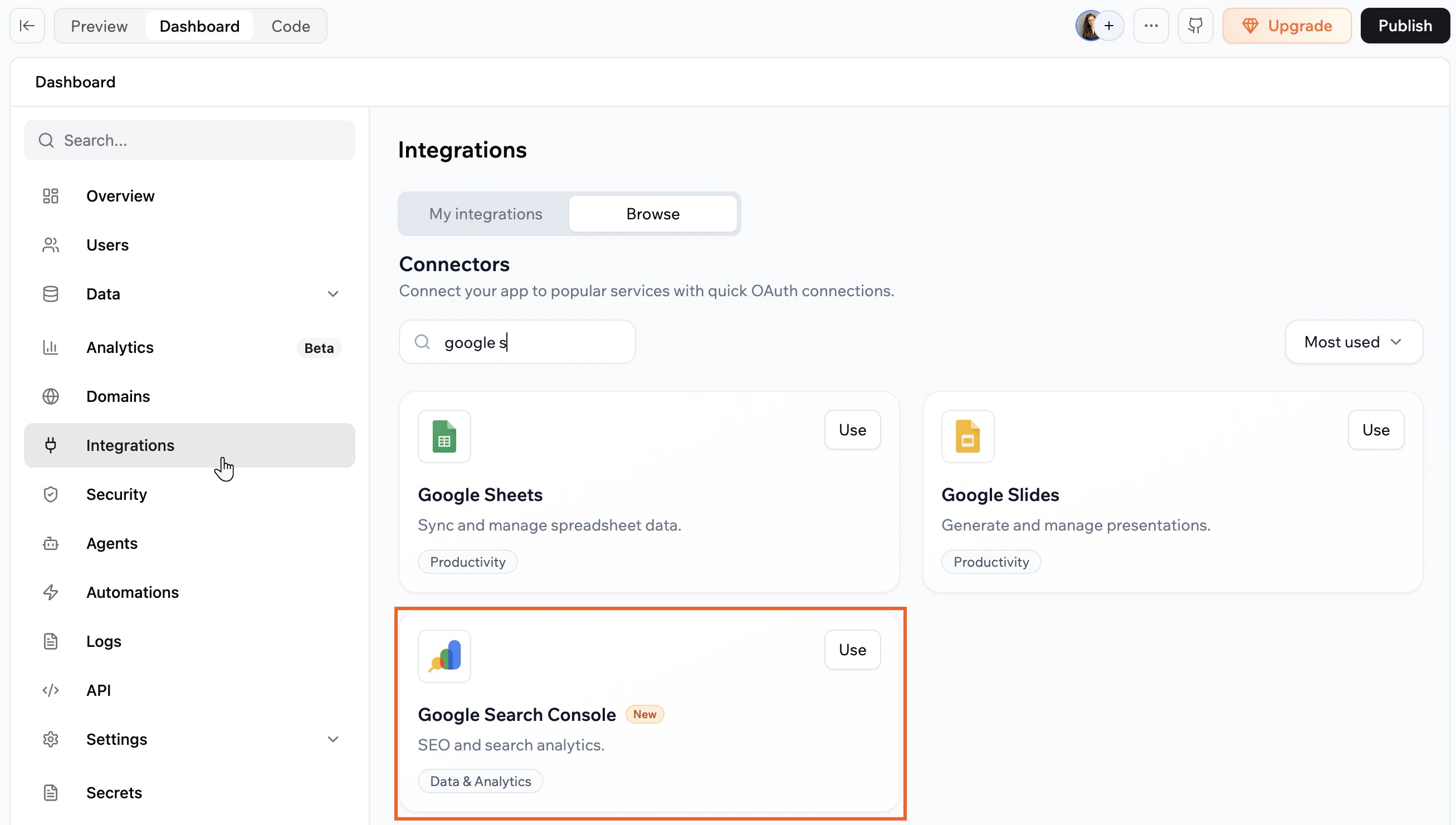This screenshot has width=1456, height=825.
Task: Open the Automations lightning icon
Action: tap(51, 592)
